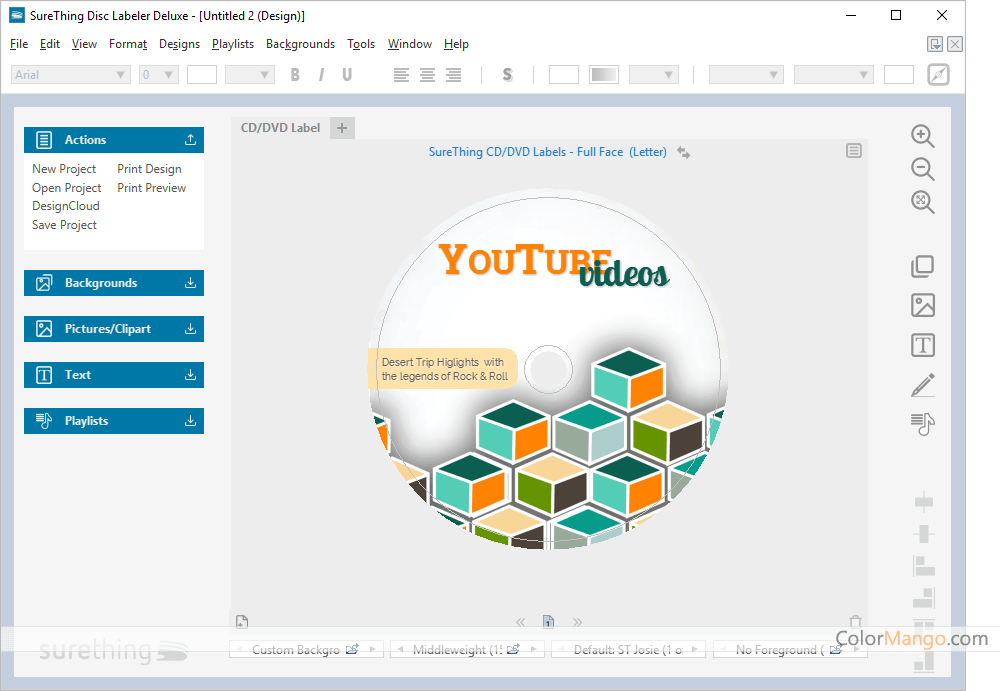Select the CD/DVD Label tab
The width and height of the screenshot is (1000, 691).
click(x=280, y=128)
